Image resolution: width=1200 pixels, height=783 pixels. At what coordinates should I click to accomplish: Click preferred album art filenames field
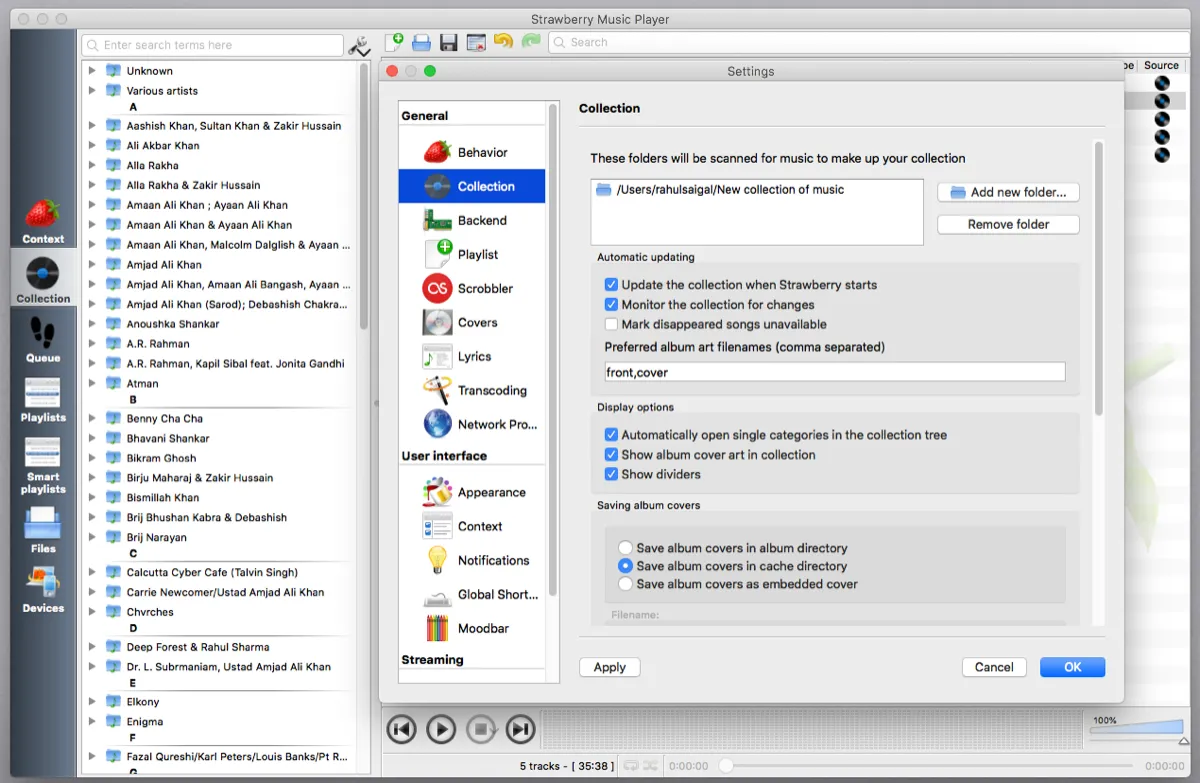coord(835,372)
